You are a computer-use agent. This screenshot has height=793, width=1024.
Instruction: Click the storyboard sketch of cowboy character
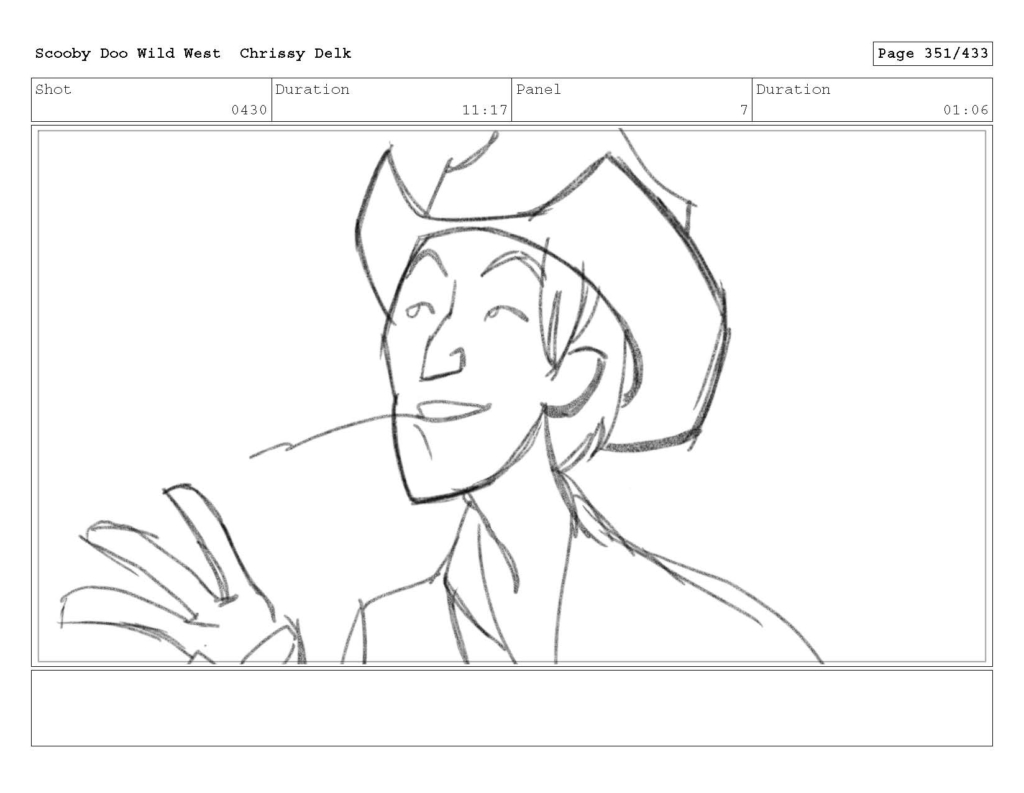coord(512,396)
